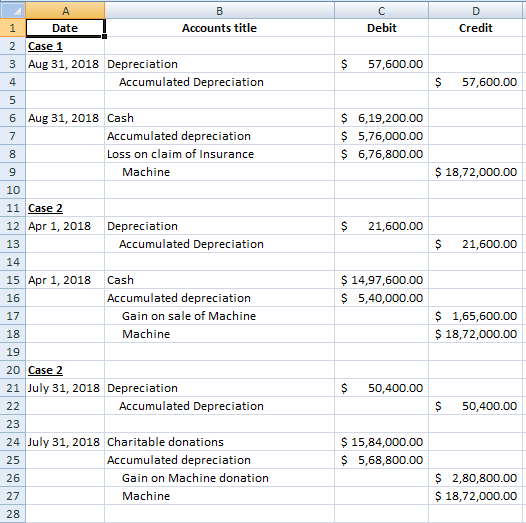The image size is (526, 523).
Task: Select credit value $2,80,800.00
Action: pyautogui.click(x=475, y=478)
